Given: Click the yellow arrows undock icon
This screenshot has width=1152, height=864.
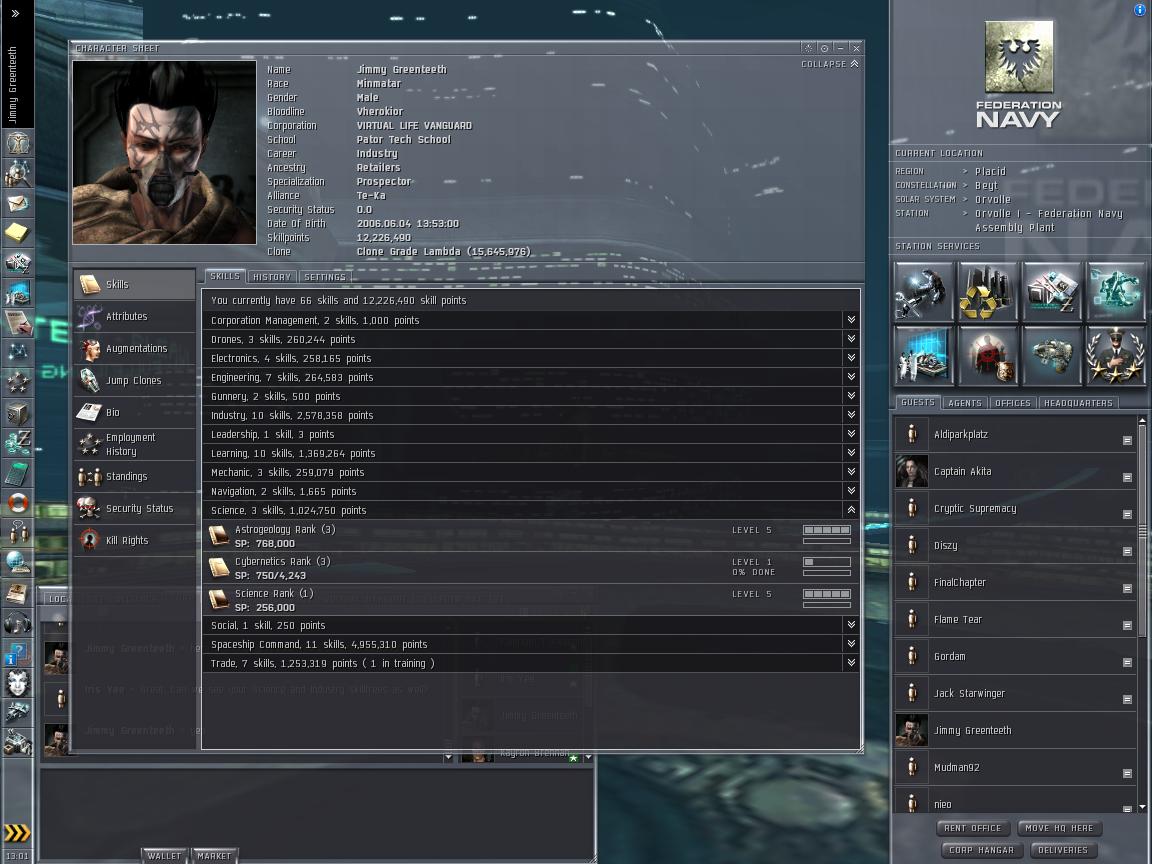Looking at the screenshot, I should coord(17,832).
